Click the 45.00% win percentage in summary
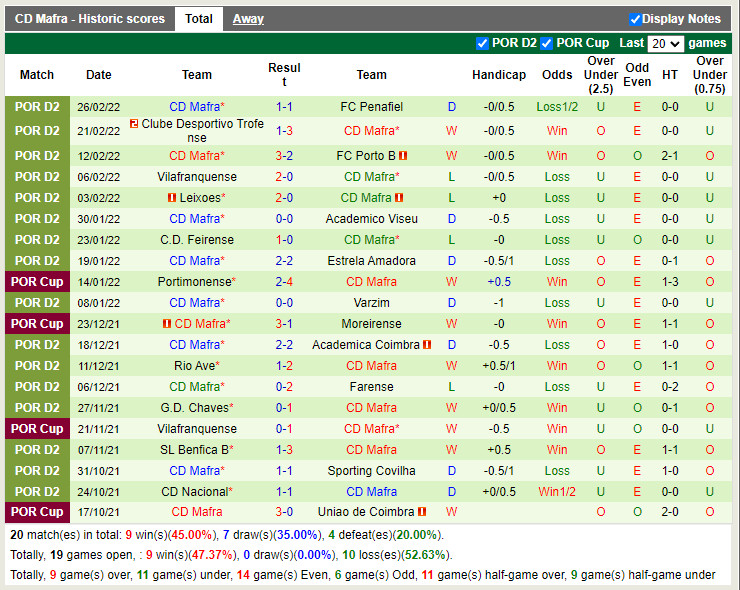Image resolution: width=740 pixels, height=590 pixels. click(191, 535)
